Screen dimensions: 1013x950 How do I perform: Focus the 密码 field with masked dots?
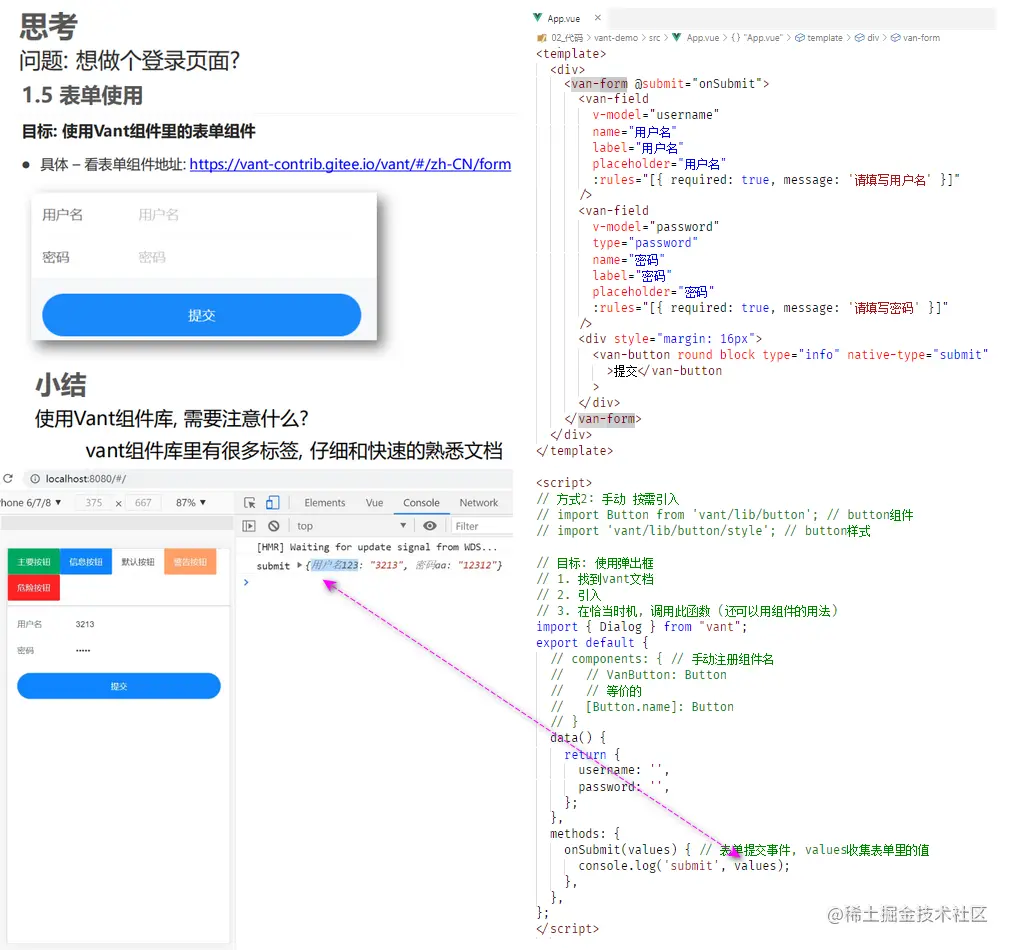[x=119, y=650]
